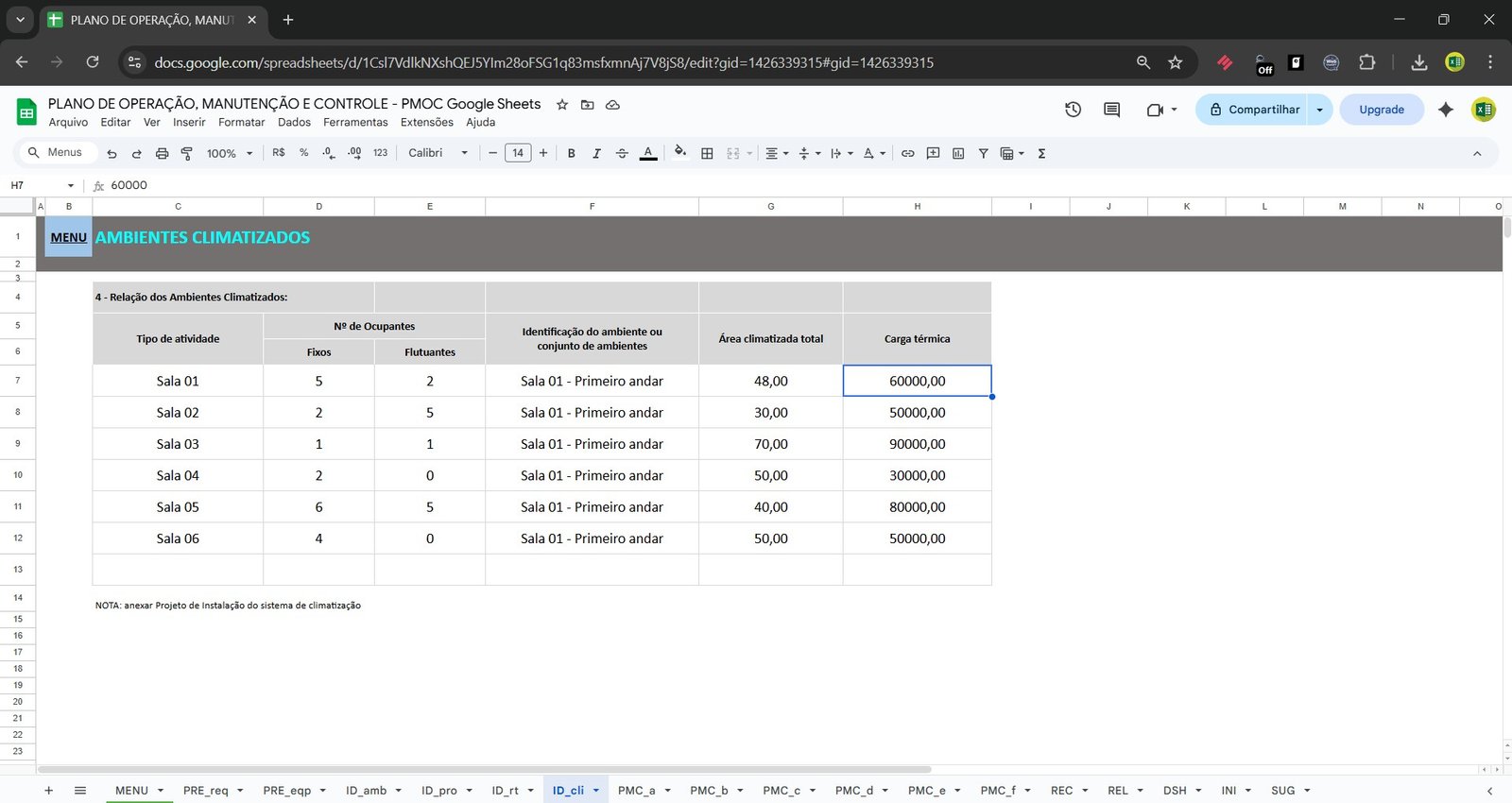
Task: Open the comments panel icon
Action: pos(1111,110)
